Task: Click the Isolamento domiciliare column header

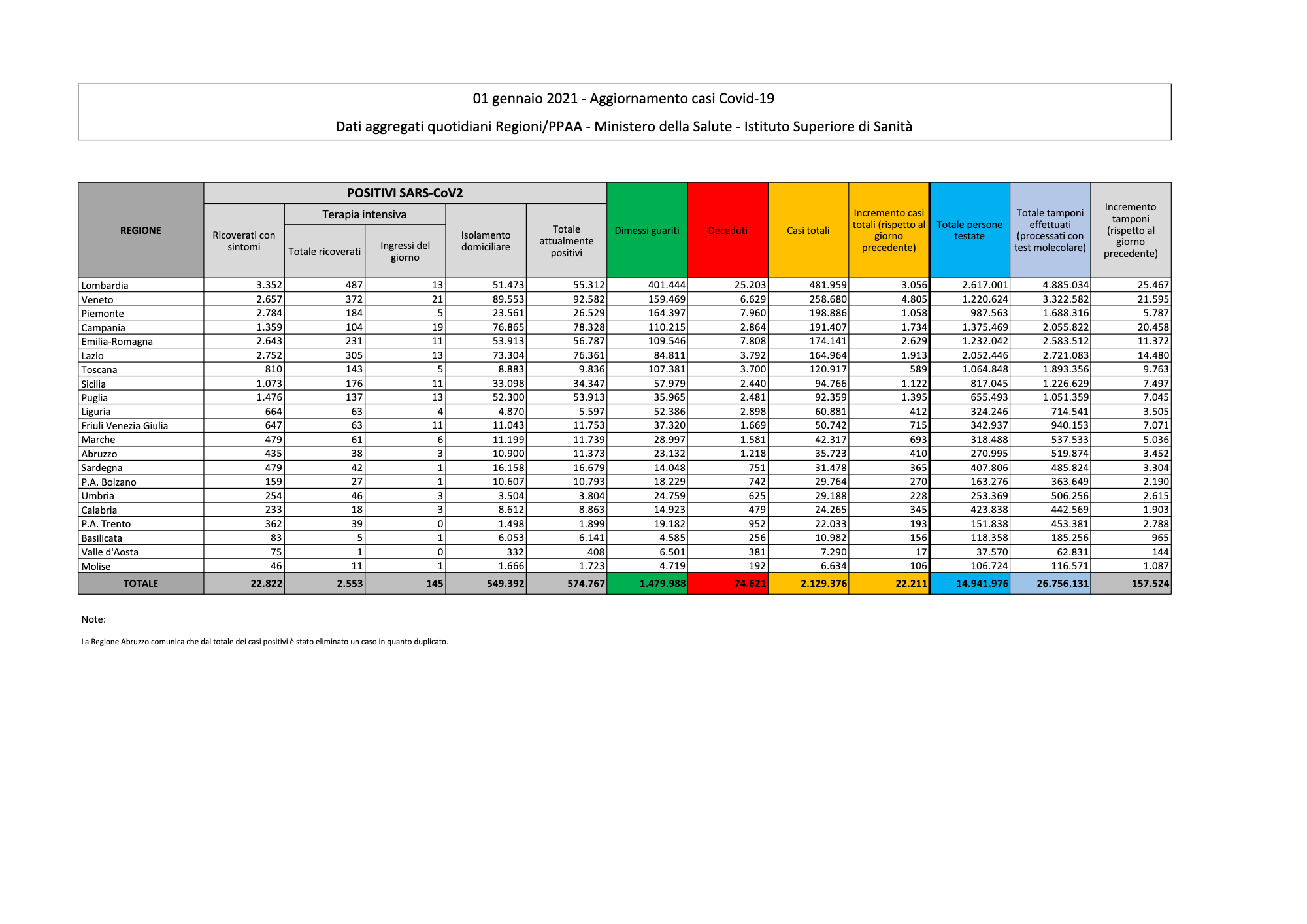Action: [x=486, y=241]
